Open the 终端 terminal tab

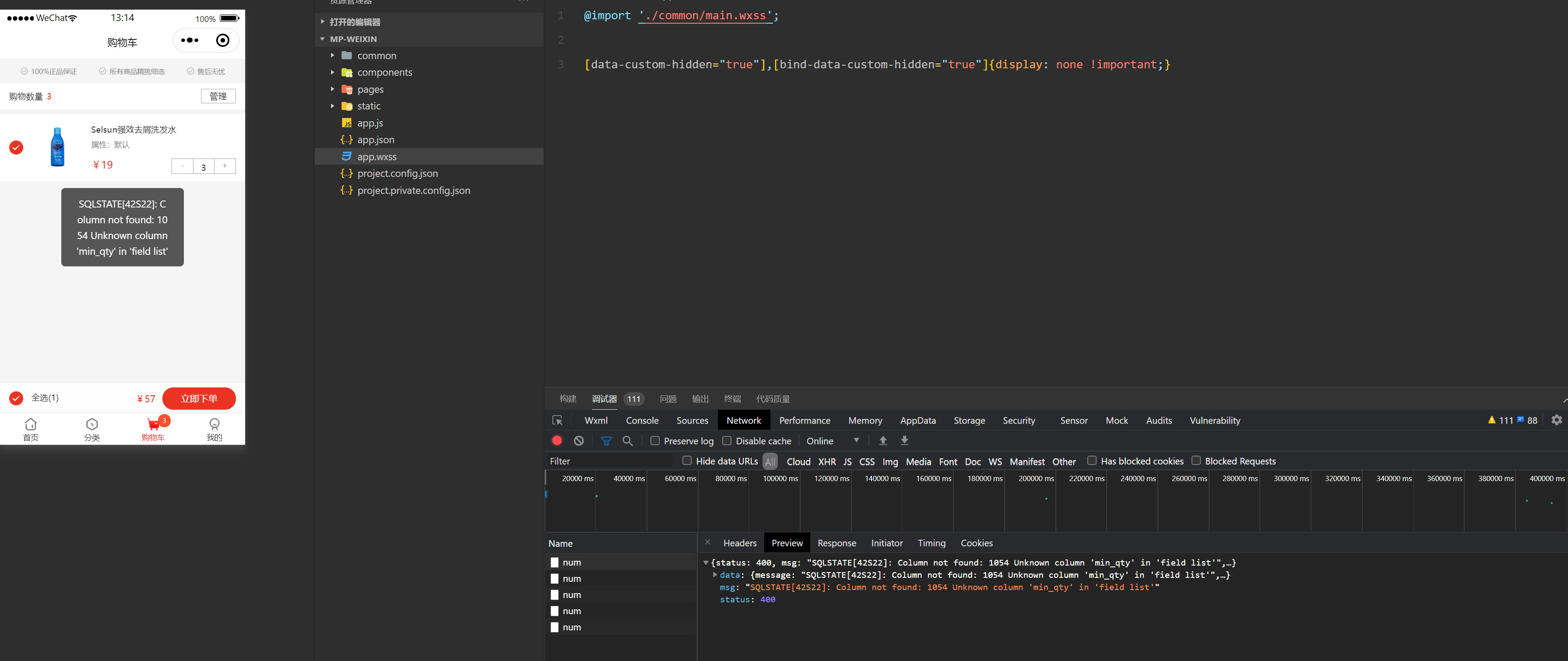click(x=732, y=399)
